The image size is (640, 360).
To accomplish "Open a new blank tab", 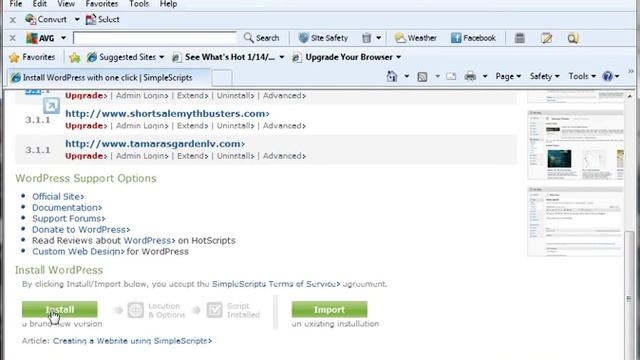I will point(222,78).
